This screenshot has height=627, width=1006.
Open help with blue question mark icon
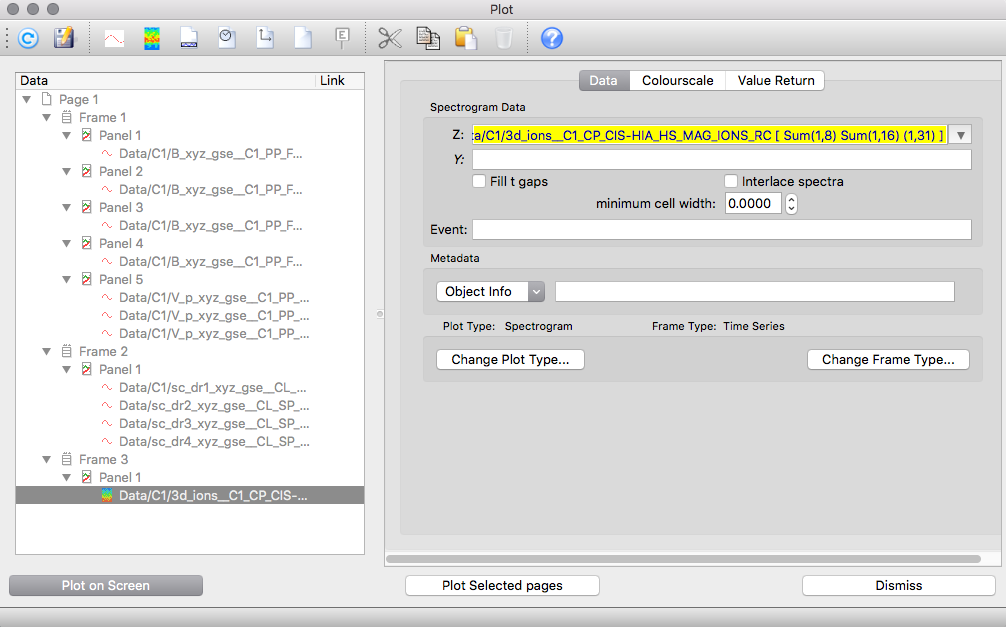pos(552,38)
